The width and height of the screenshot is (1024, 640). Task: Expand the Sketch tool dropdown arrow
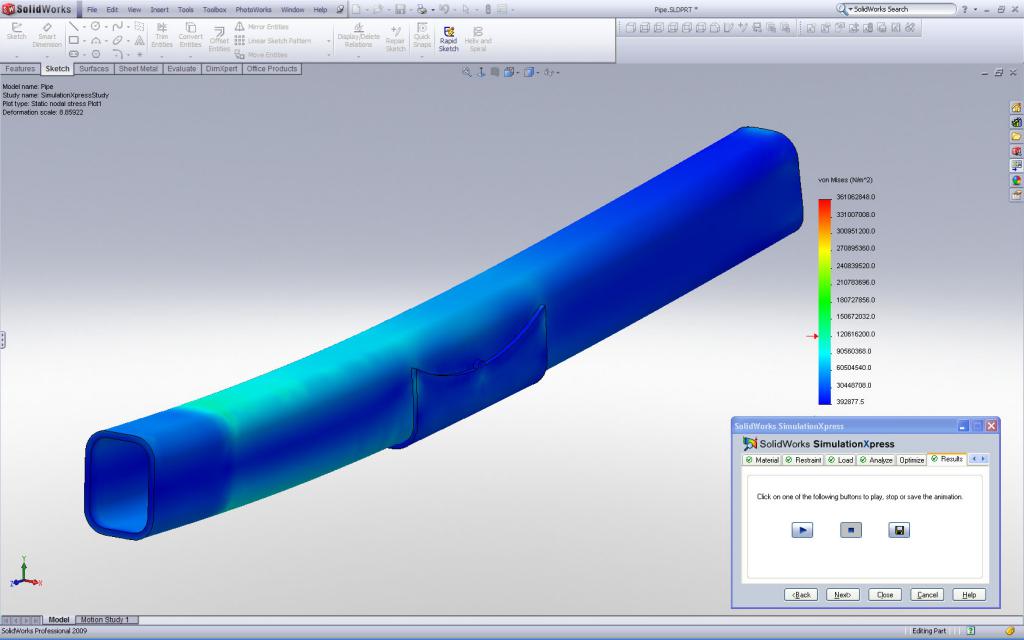(x=16, y=56)
